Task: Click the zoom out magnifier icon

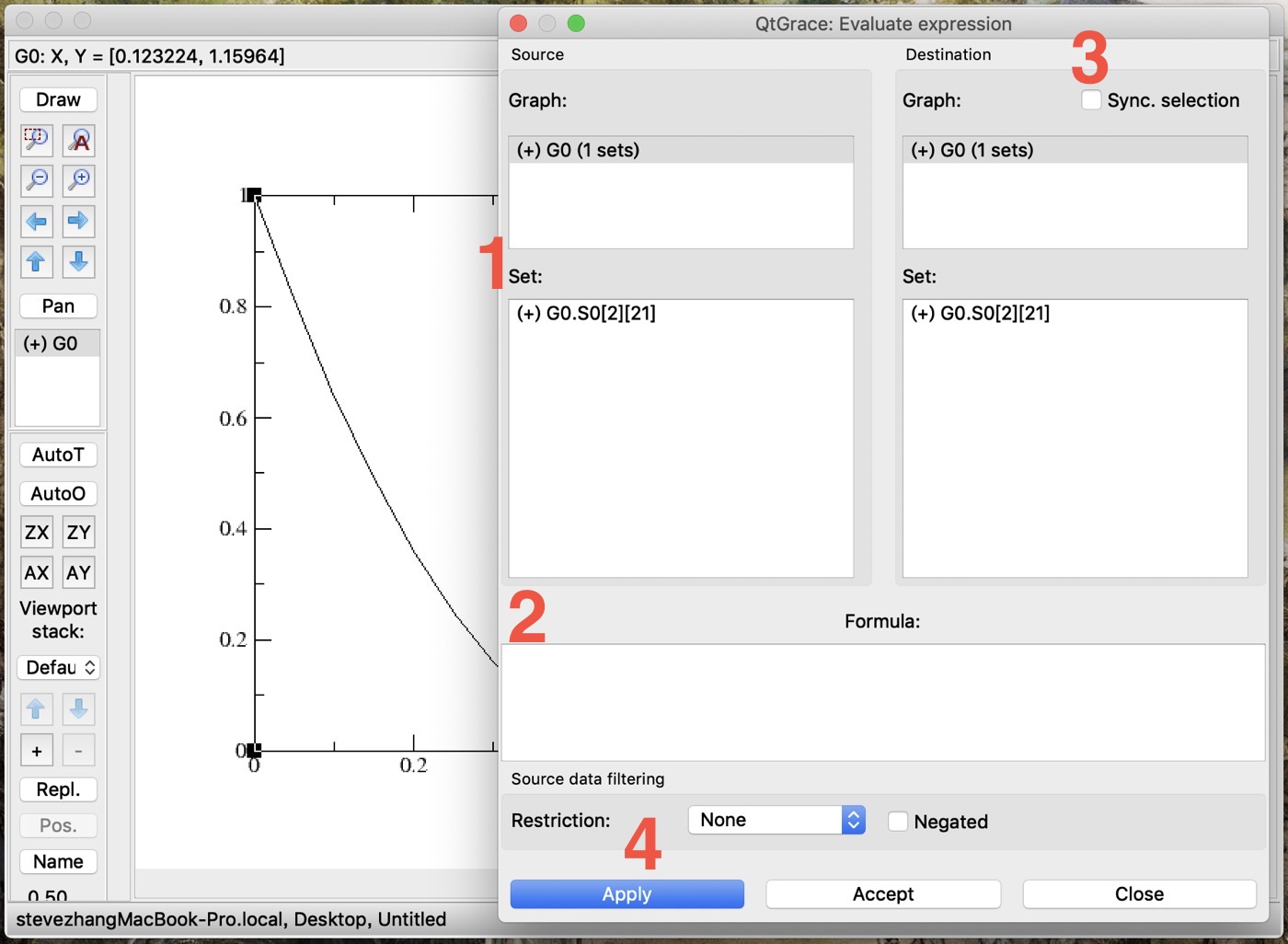Action: [x=37, y=180]
